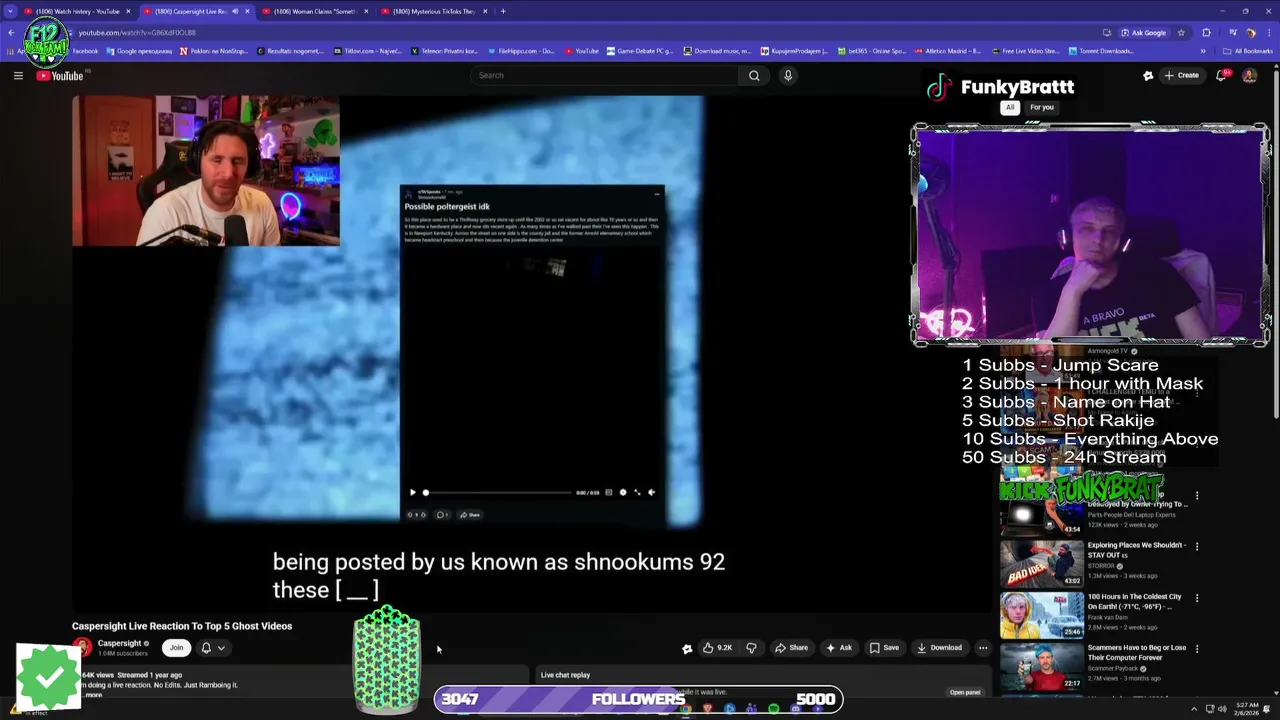Open 'Exploring Places We Shouldn't' video thumbnail

pyautogui.click(x=1042, y=564)
